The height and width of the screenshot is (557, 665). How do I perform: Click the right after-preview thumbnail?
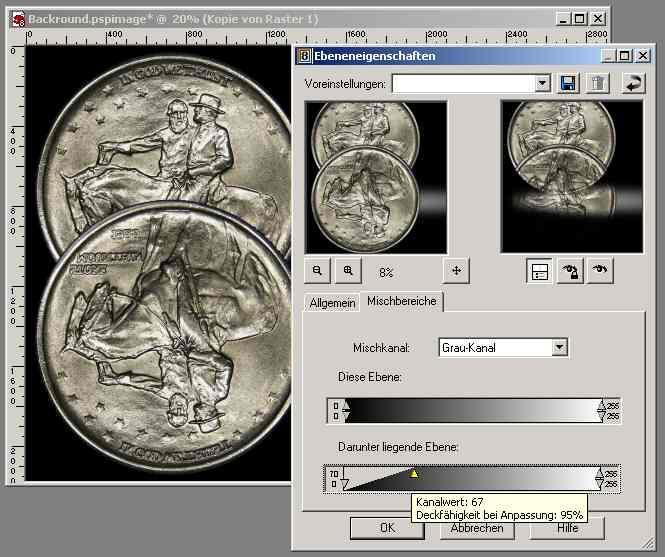[572, 177]
